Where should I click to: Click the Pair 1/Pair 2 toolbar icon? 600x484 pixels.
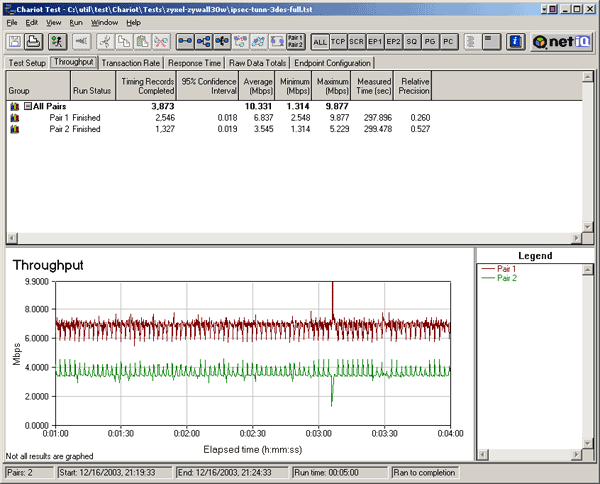(x=295, y=42)
